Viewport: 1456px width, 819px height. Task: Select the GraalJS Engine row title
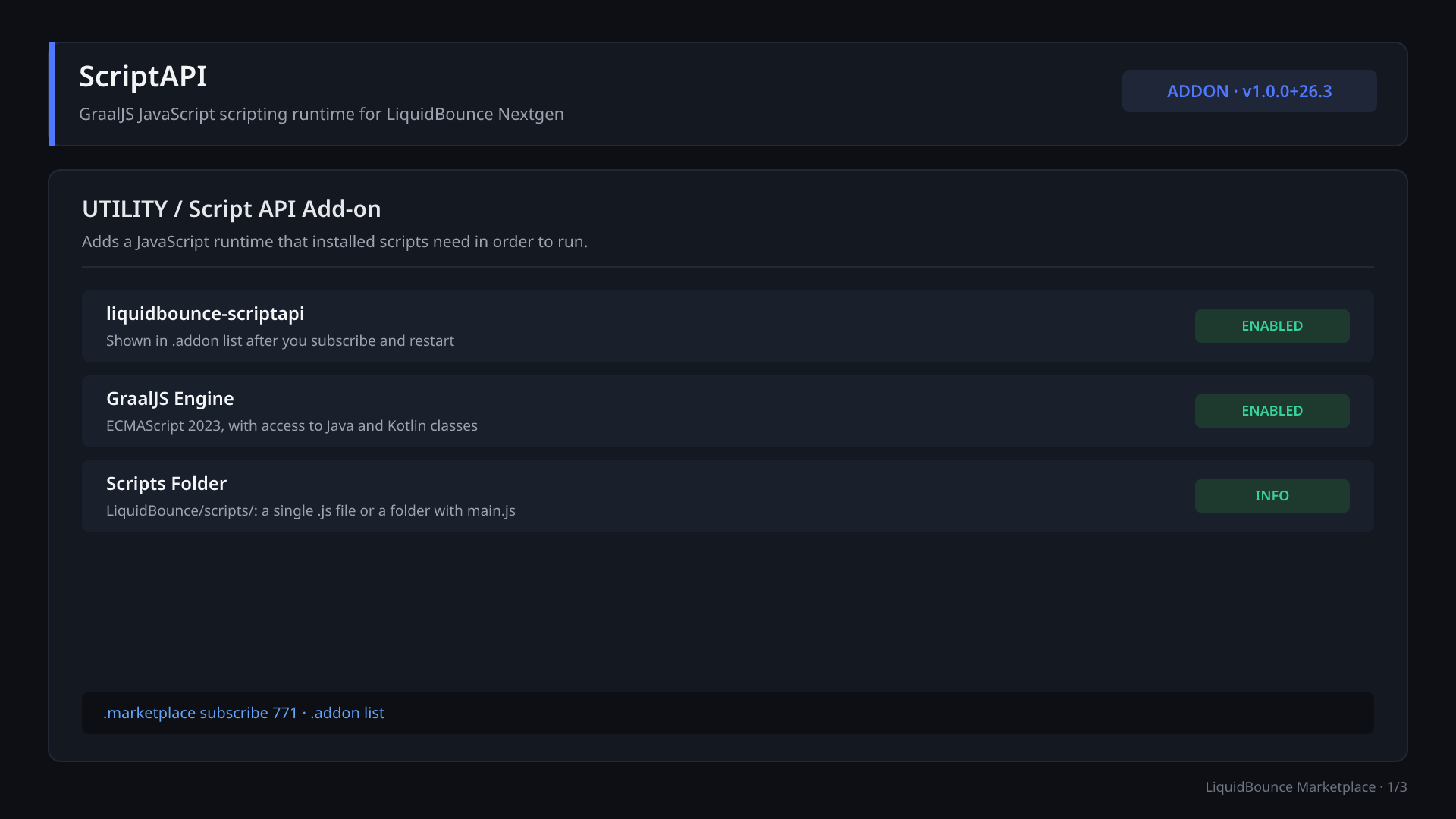pos(170,399)
